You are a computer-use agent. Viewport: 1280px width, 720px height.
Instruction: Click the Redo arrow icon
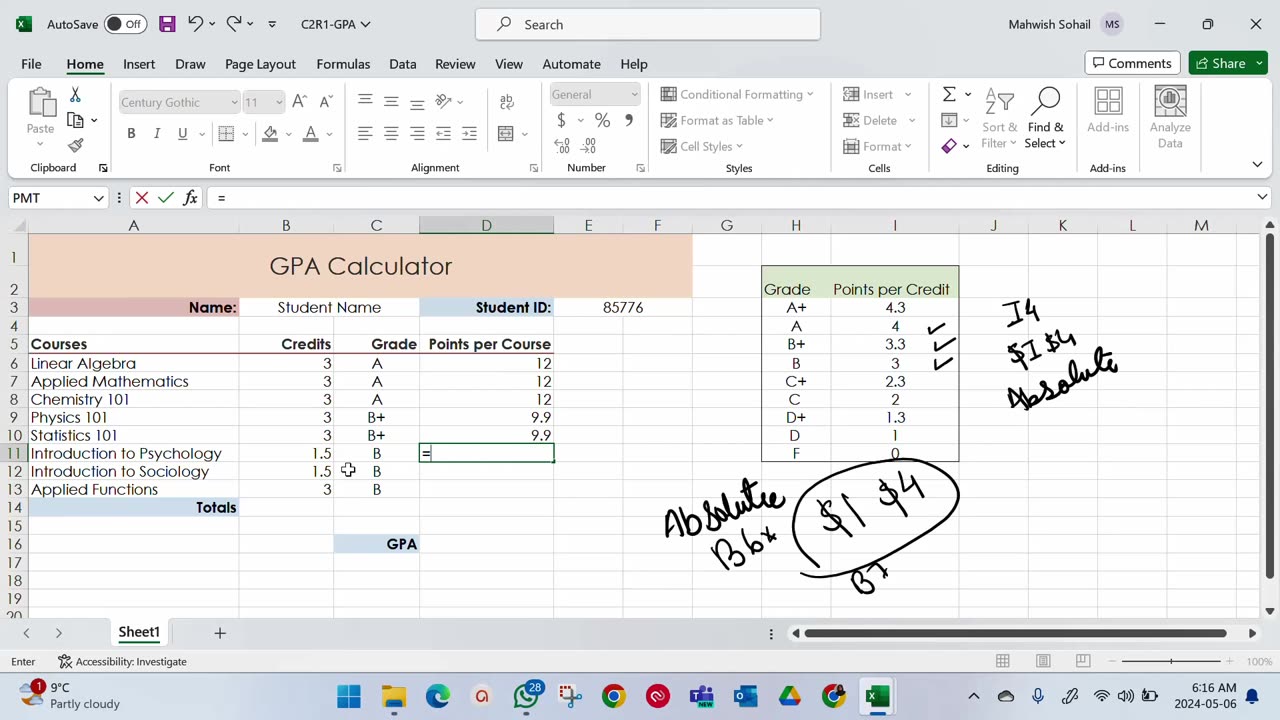tap(234, 24)
